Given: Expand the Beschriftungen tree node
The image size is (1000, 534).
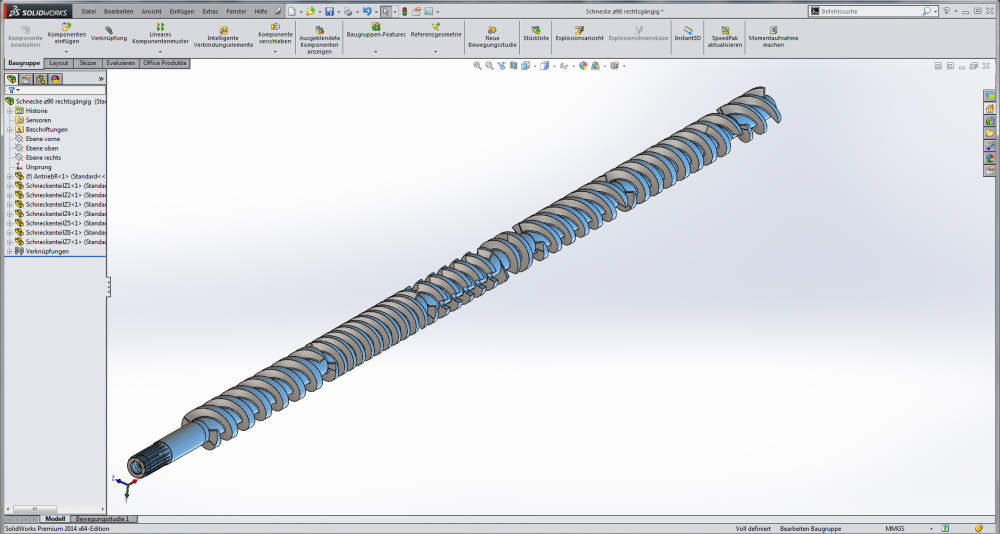Looking at the screenshot, I should click(10, 130).
